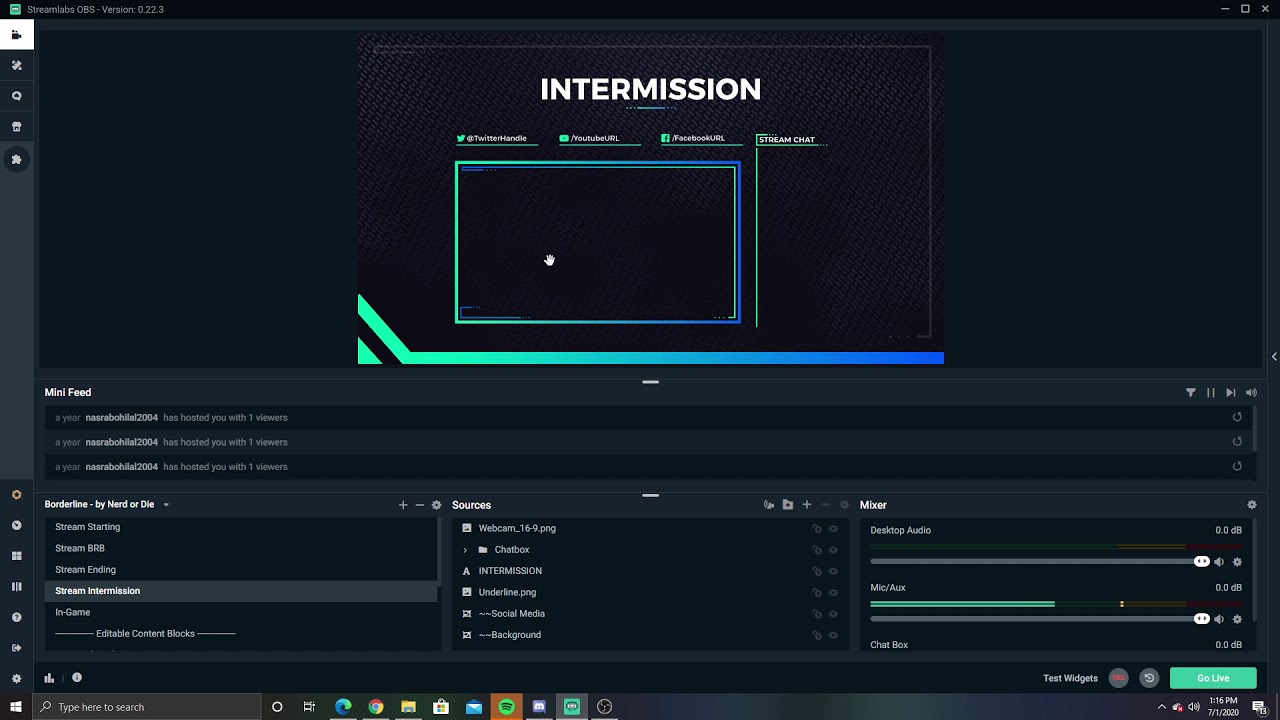Click the info circle icon in footer
Viewport: 1280px width, 720px height.
77,678
